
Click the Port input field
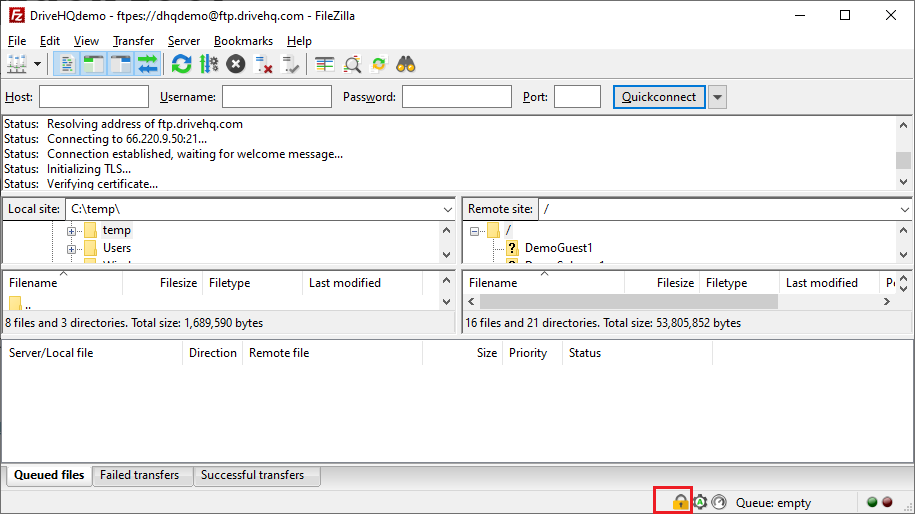577,97
